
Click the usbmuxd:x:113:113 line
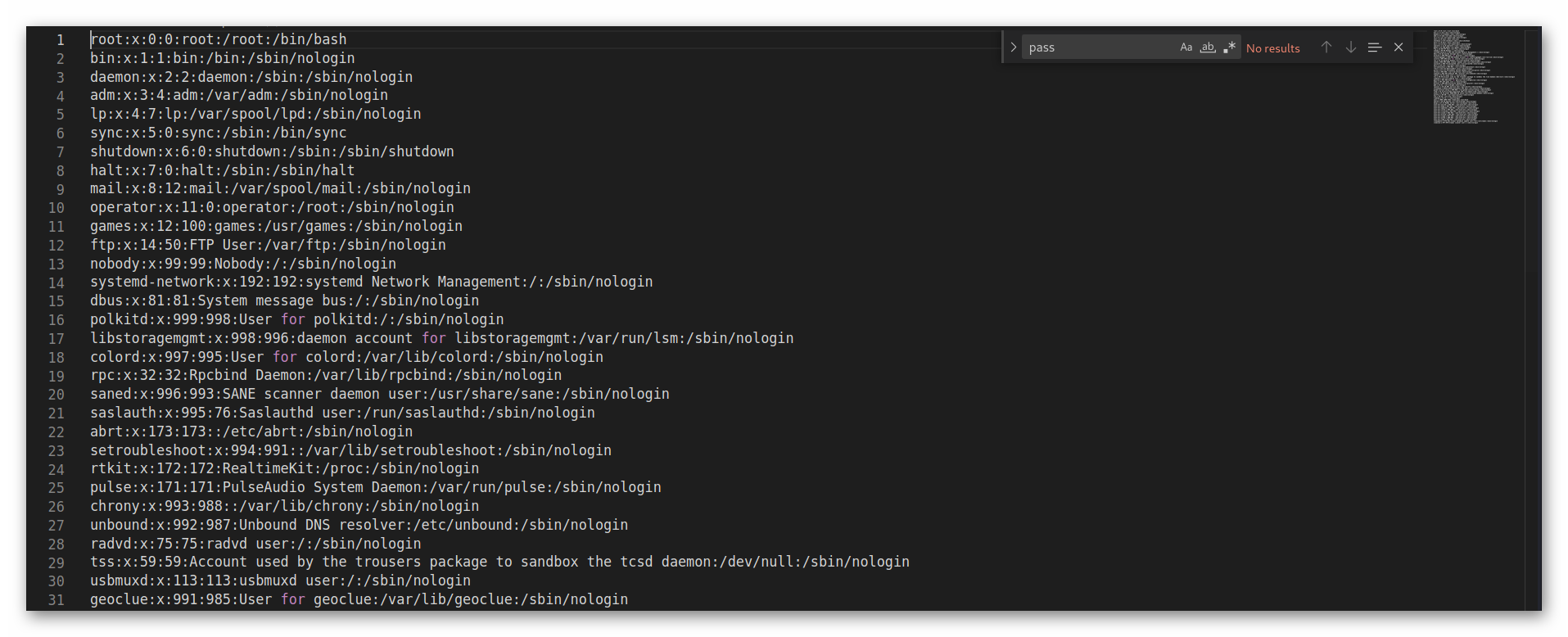[x=280, y=581]
